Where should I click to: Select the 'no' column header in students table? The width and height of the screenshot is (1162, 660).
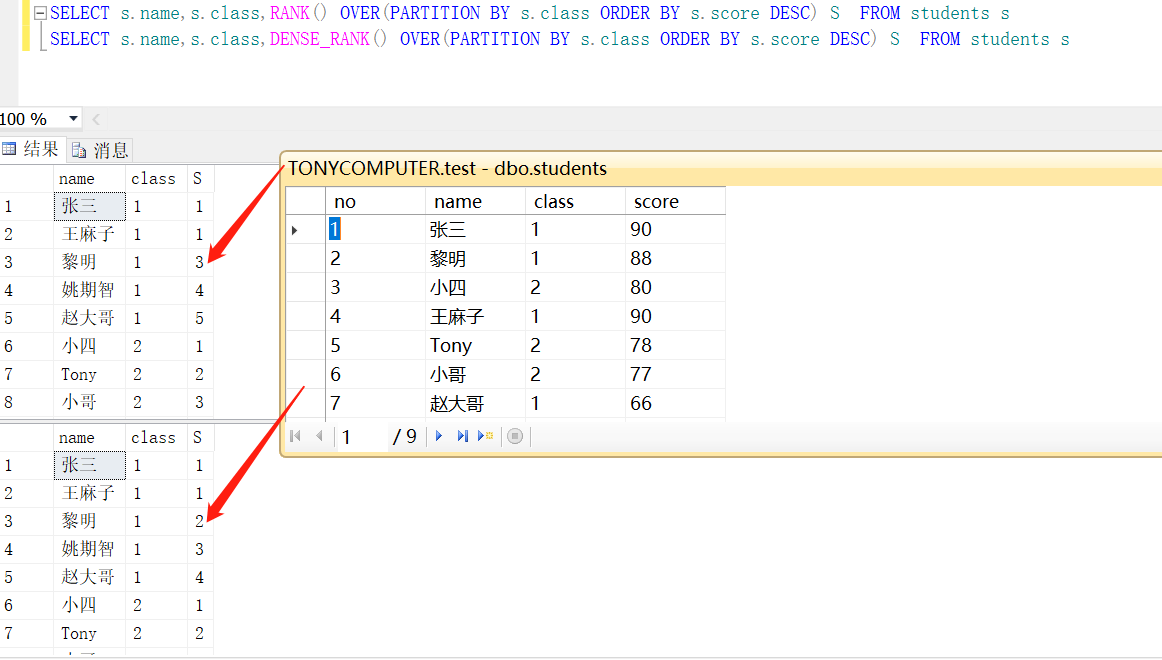point(375,201)
